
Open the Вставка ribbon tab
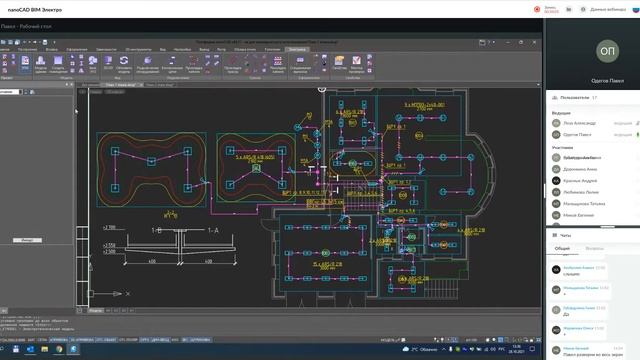click(x=51, y=49)
